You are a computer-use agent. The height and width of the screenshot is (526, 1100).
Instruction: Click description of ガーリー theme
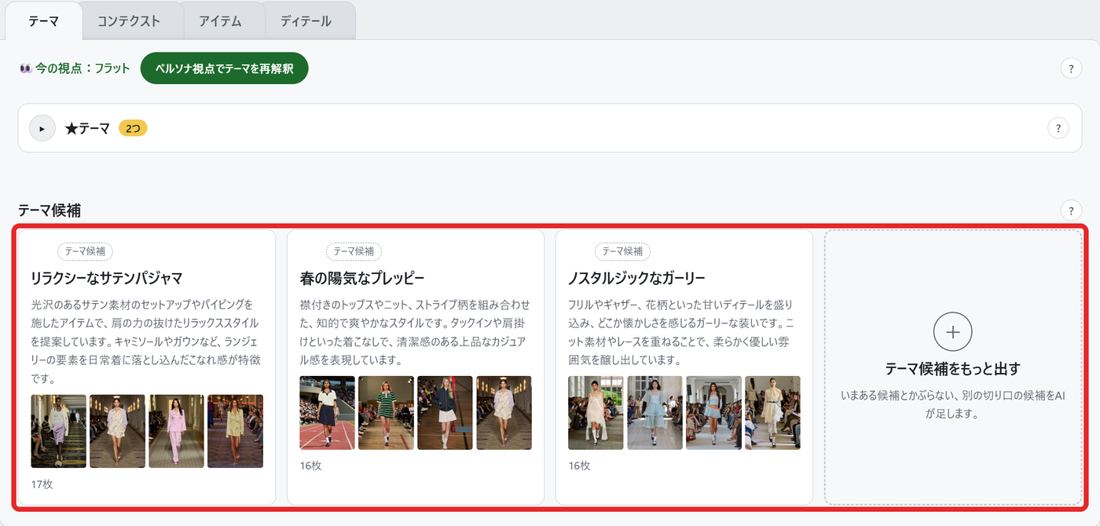click(x=683, y=332)
